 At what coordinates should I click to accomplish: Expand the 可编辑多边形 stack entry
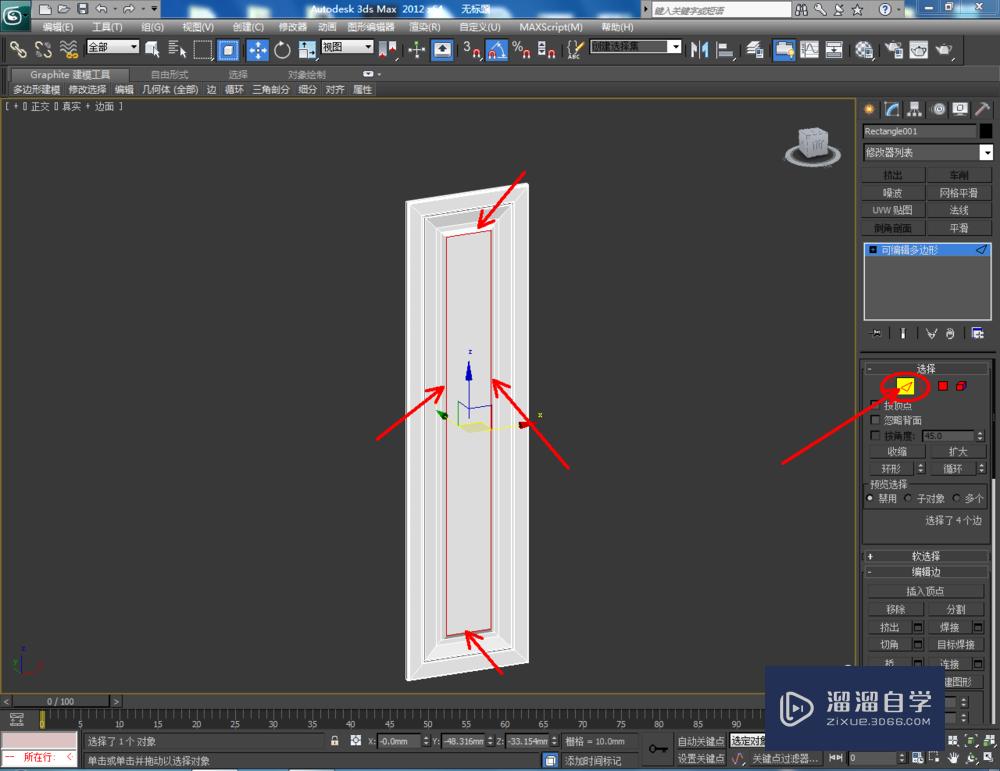[x=873, y=250]
